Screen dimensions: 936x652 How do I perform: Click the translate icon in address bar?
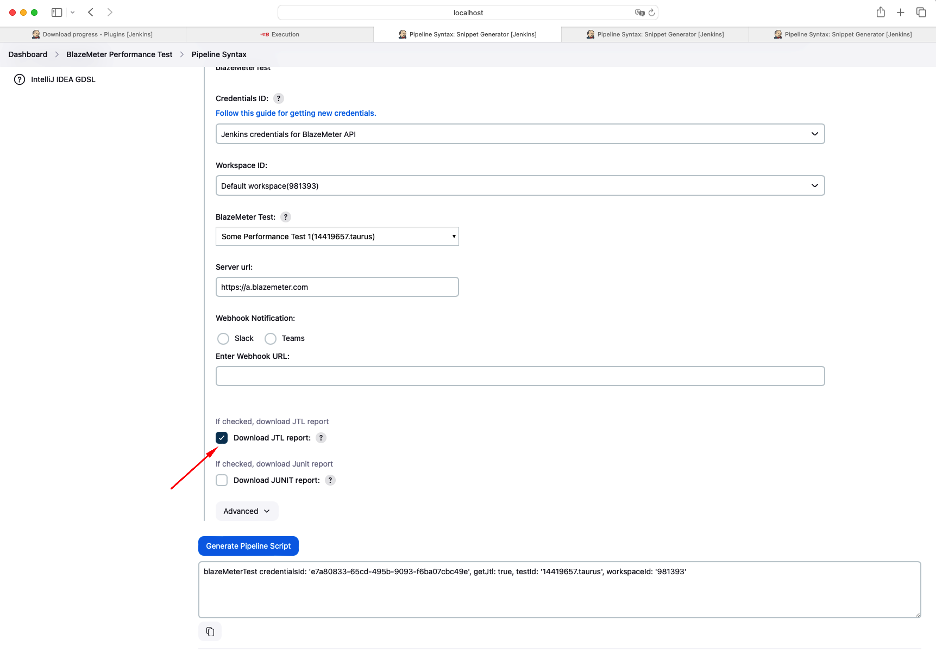(x=639, y=13)
